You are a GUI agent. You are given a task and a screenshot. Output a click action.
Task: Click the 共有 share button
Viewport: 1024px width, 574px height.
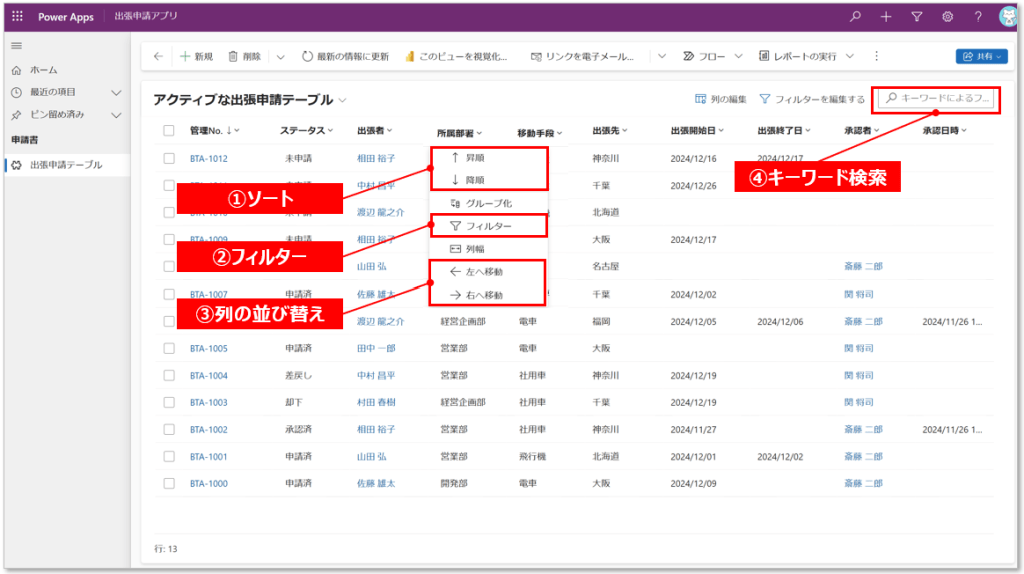(980, 57)
